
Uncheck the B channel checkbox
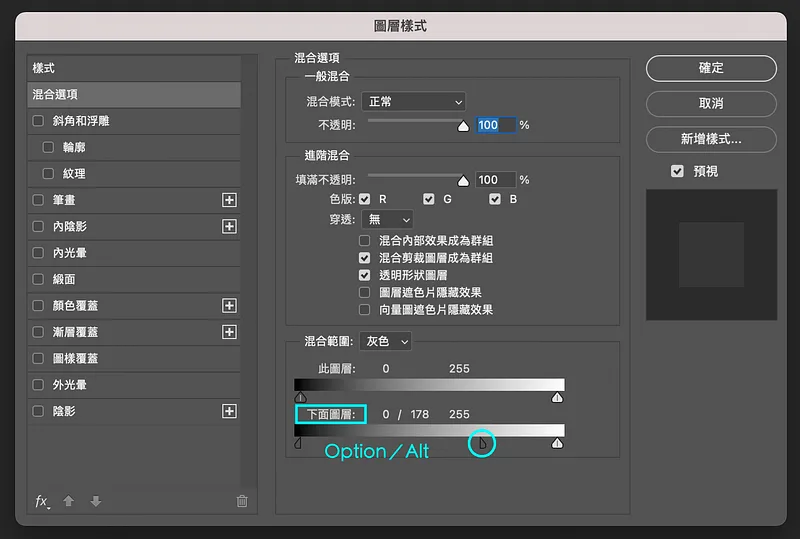tap(494, 199)
